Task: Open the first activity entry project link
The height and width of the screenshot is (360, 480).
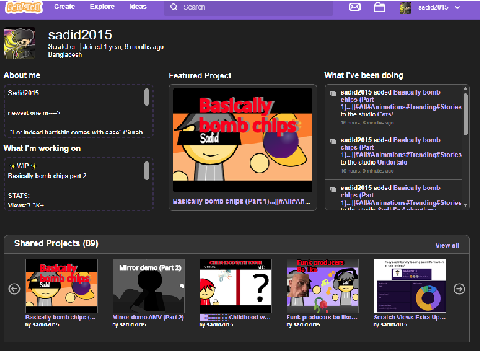Action: click(401, 100)
